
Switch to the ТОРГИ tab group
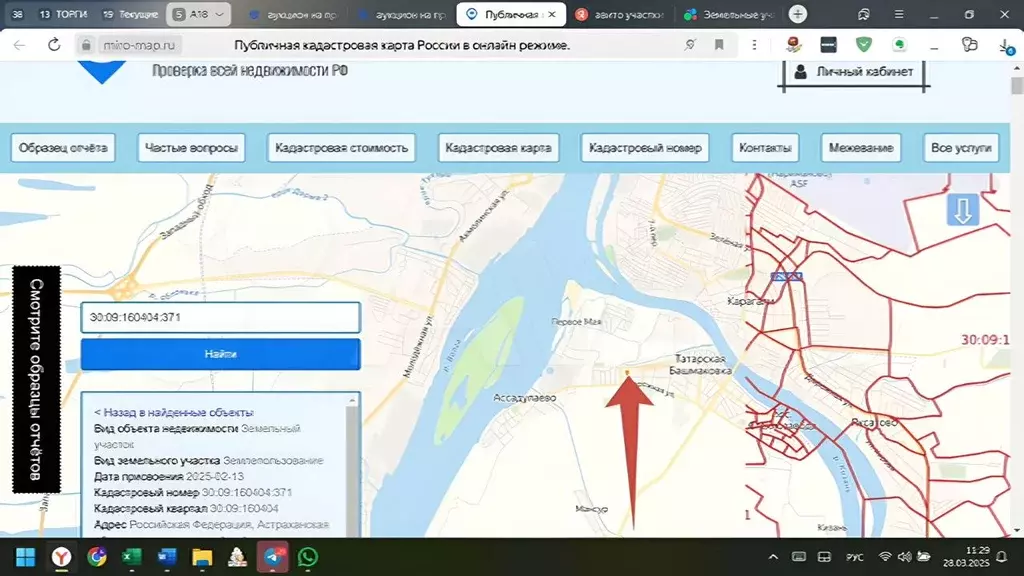click(x=63, y=14)
